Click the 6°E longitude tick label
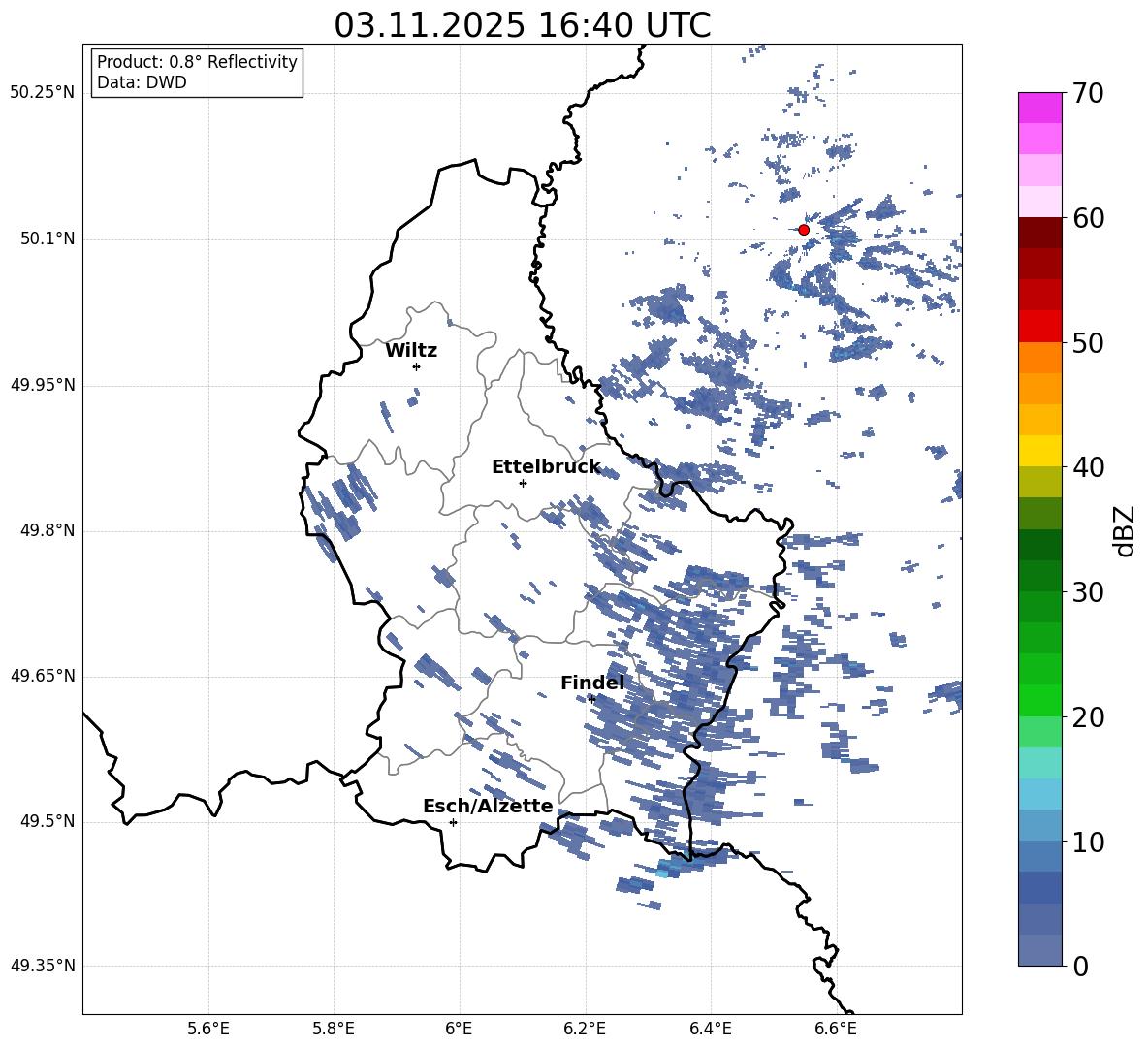1148x1048 pixels. (x=459, y=1029)
